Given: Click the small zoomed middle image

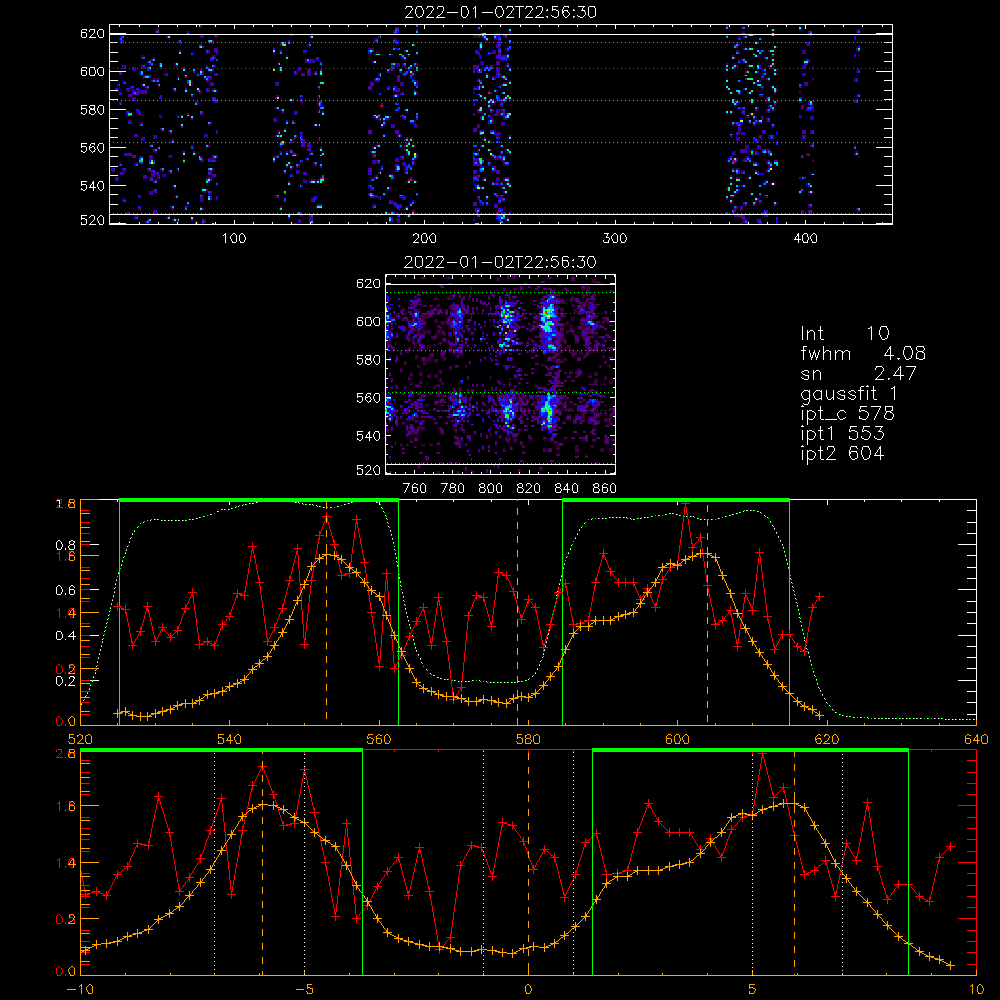Looking at the screenshot, I should click(x=500, y=374).
